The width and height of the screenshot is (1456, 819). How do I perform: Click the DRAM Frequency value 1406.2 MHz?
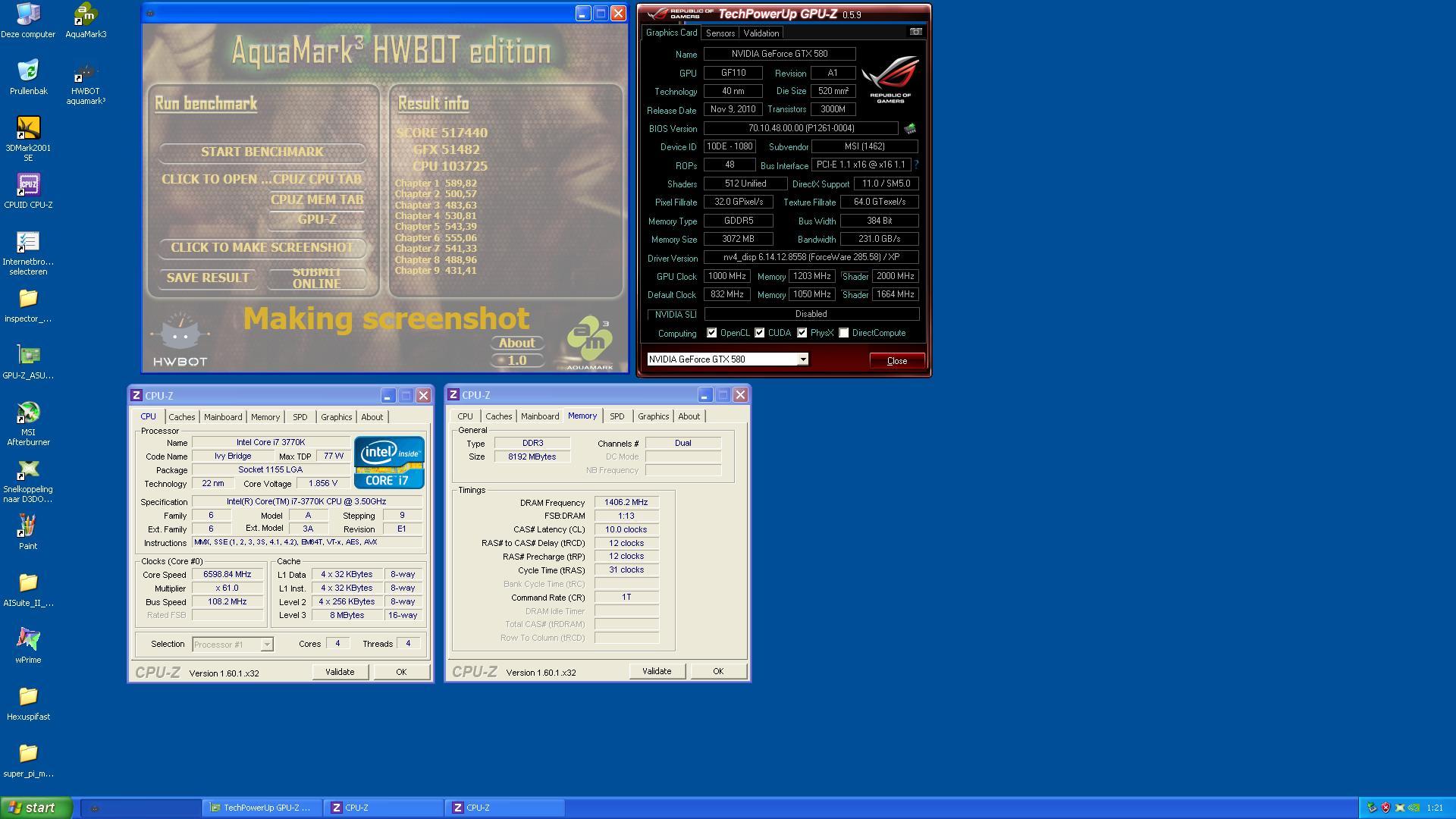(626, 503)
